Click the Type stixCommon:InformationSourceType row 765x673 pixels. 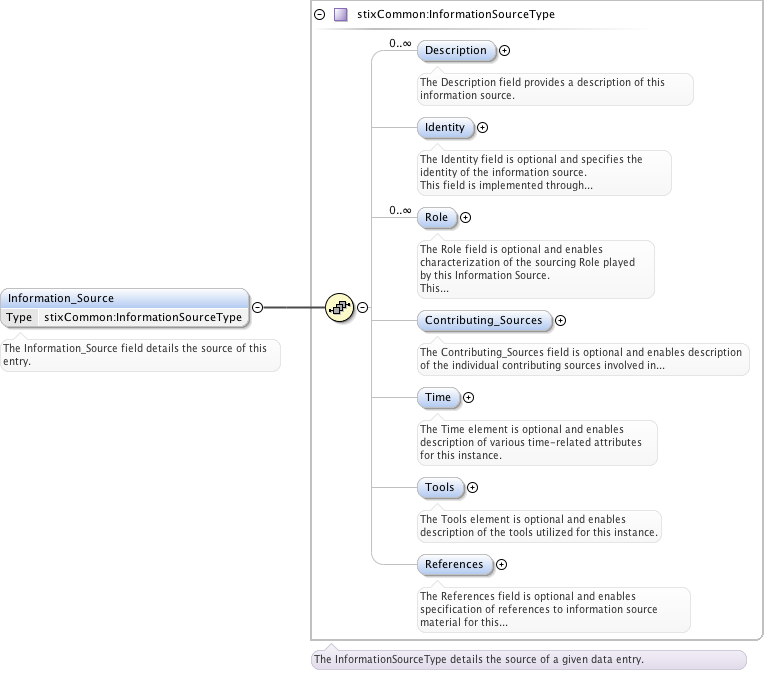click(125, 317)
